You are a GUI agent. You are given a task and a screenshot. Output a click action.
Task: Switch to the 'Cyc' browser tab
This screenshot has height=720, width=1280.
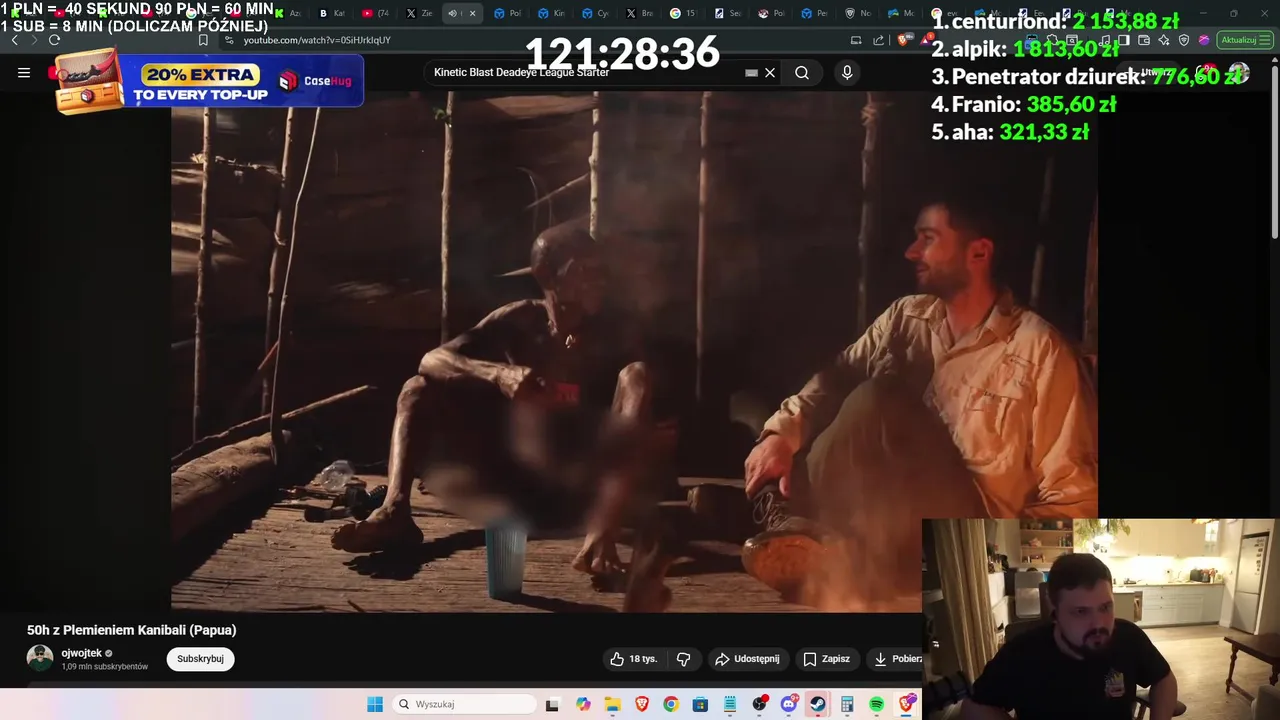click(x=595, y=13)
